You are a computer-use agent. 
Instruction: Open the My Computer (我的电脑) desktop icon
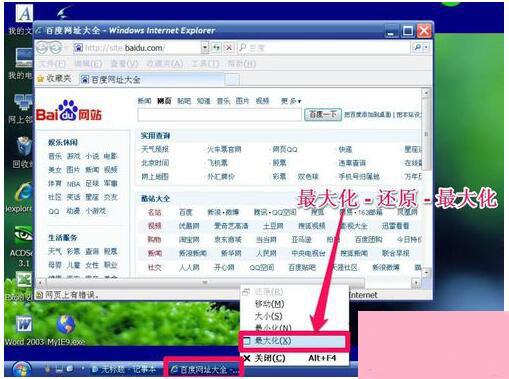point(24,57)
